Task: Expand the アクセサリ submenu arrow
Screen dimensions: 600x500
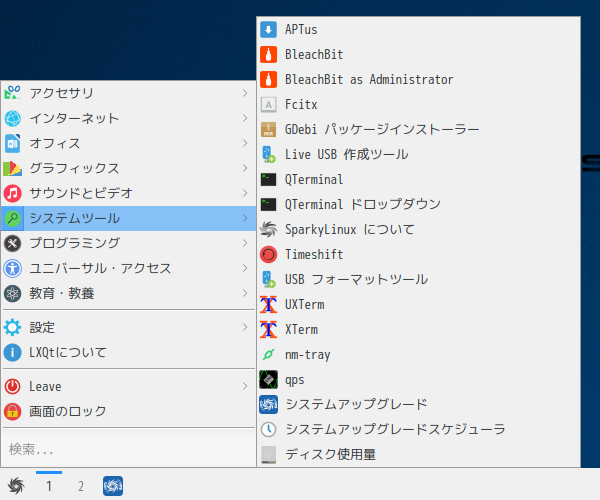Action: point(245,93)
